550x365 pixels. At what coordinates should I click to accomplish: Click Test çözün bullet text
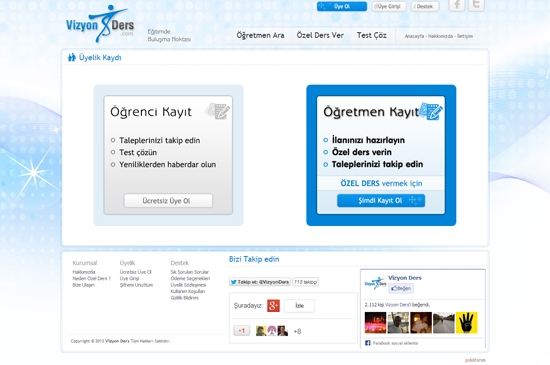point(138,153)
